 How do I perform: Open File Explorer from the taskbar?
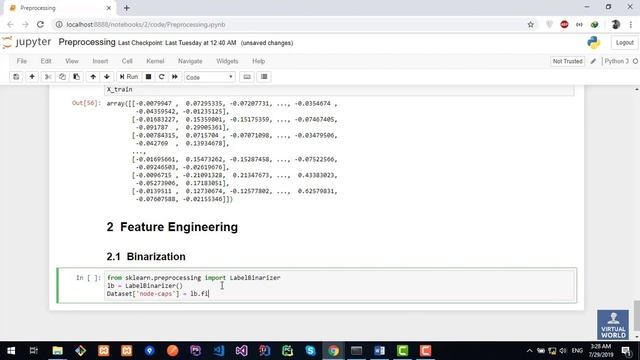coord(58,351)
